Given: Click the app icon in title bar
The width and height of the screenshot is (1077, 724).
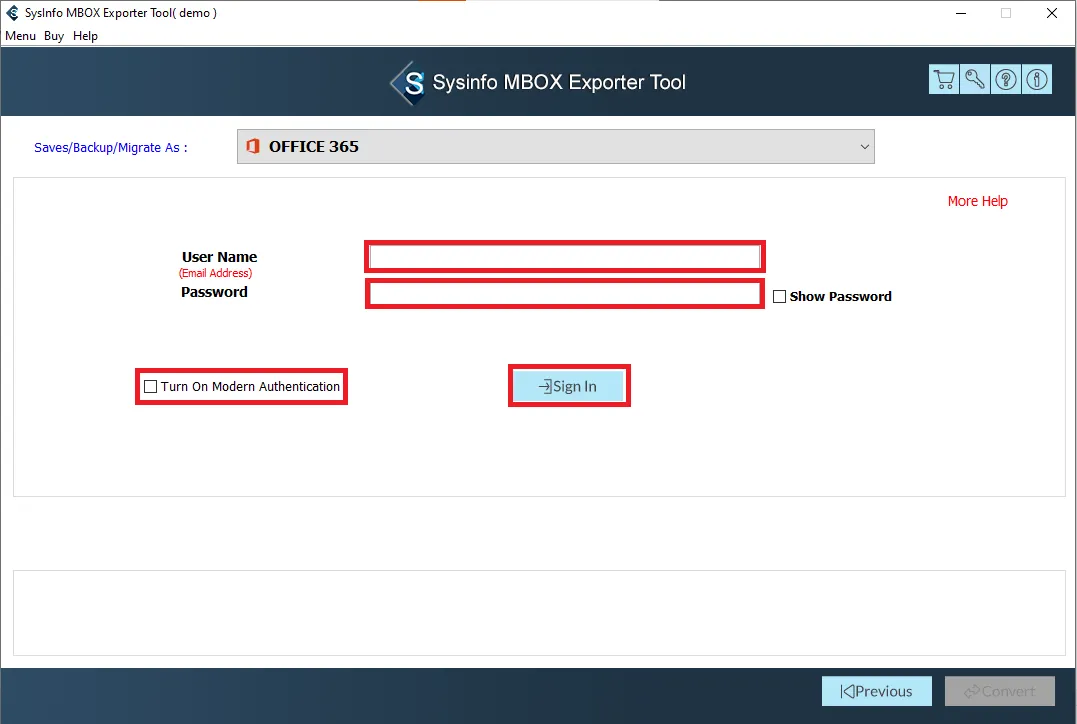Looking at the screenshot, I should 12,13.
